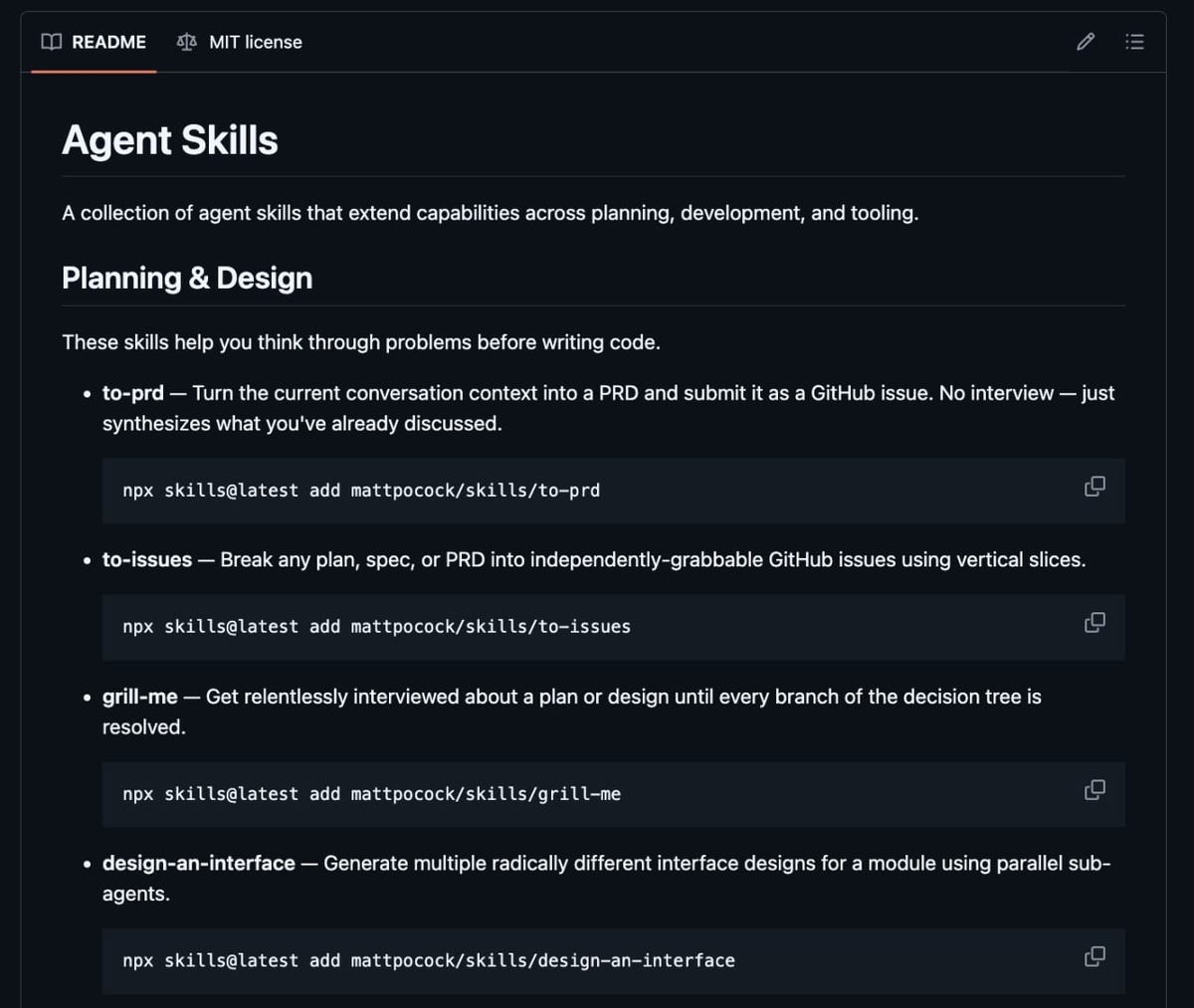Click the pencil icon to edit the README
This screenshot has height=1008, width=1194.
click(1086, 42)
